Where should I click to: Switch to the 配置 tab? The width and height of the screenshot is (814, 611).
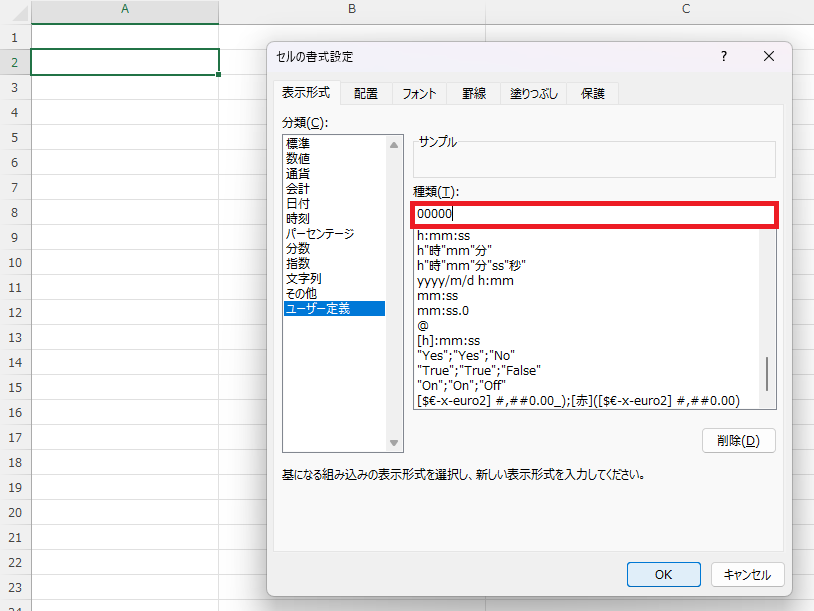coord(366,93)
